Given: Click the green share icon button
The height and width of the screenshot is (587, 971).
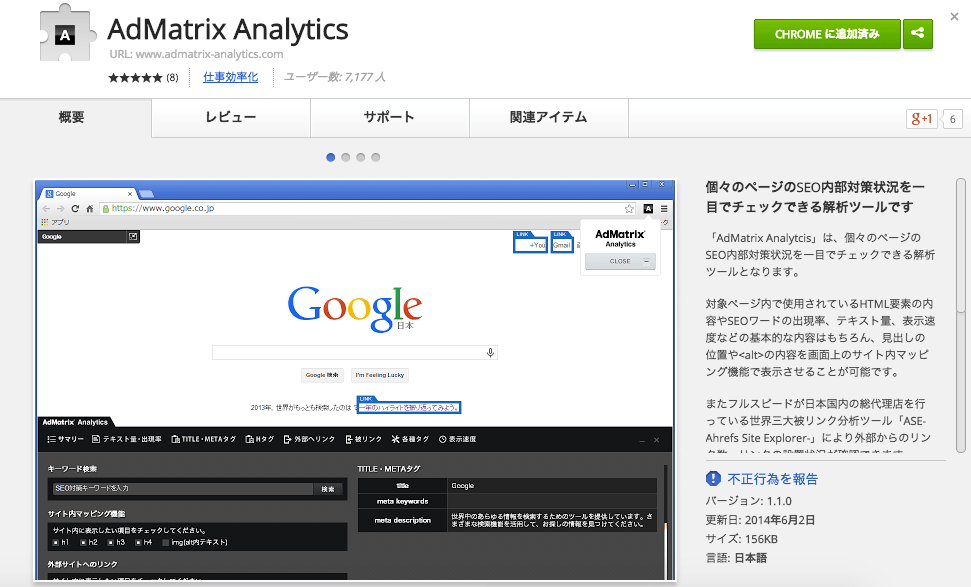Looking at the screenshot, I should [918, 33].
